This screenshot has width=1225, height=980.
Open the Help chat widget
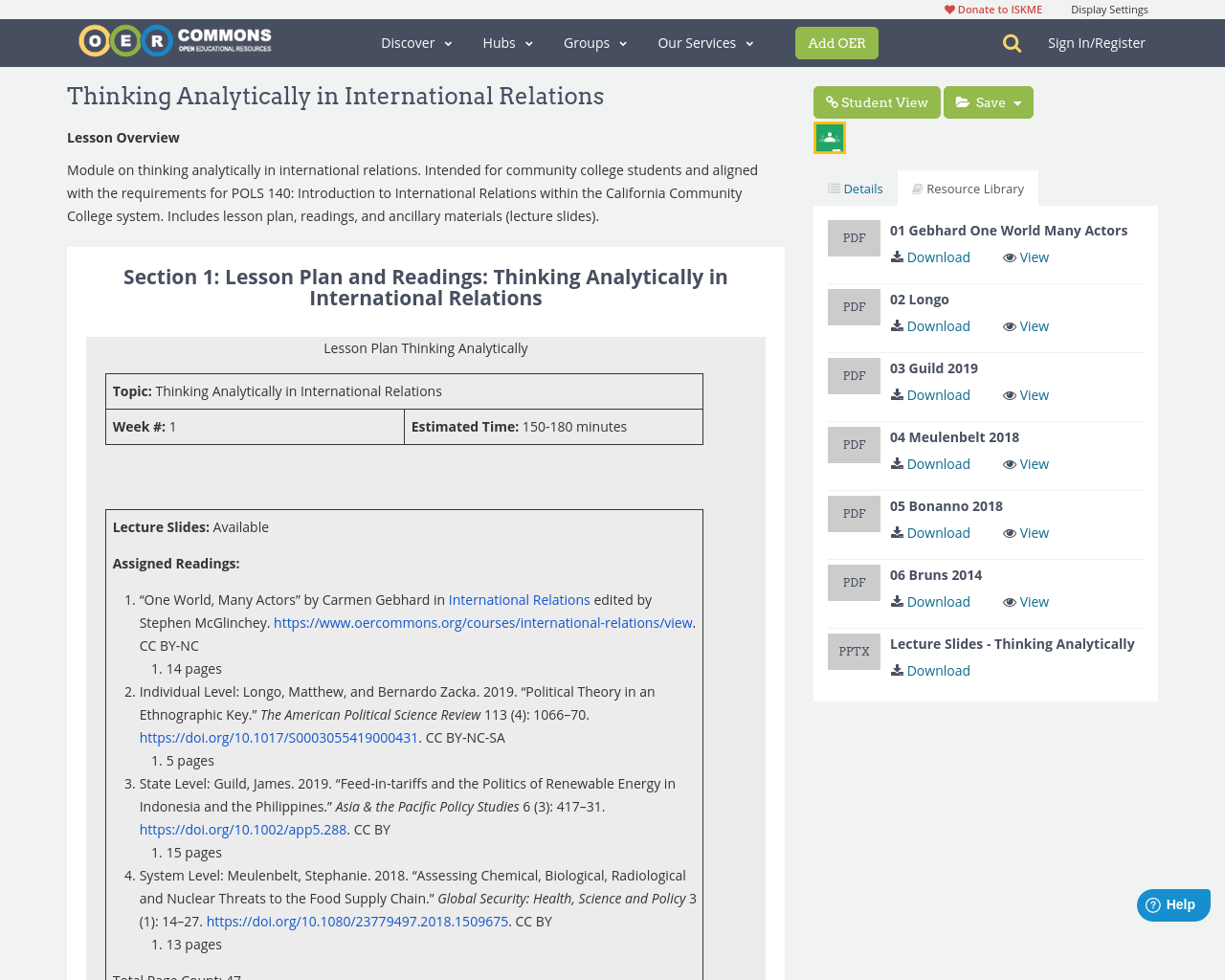pos(1173,903)
